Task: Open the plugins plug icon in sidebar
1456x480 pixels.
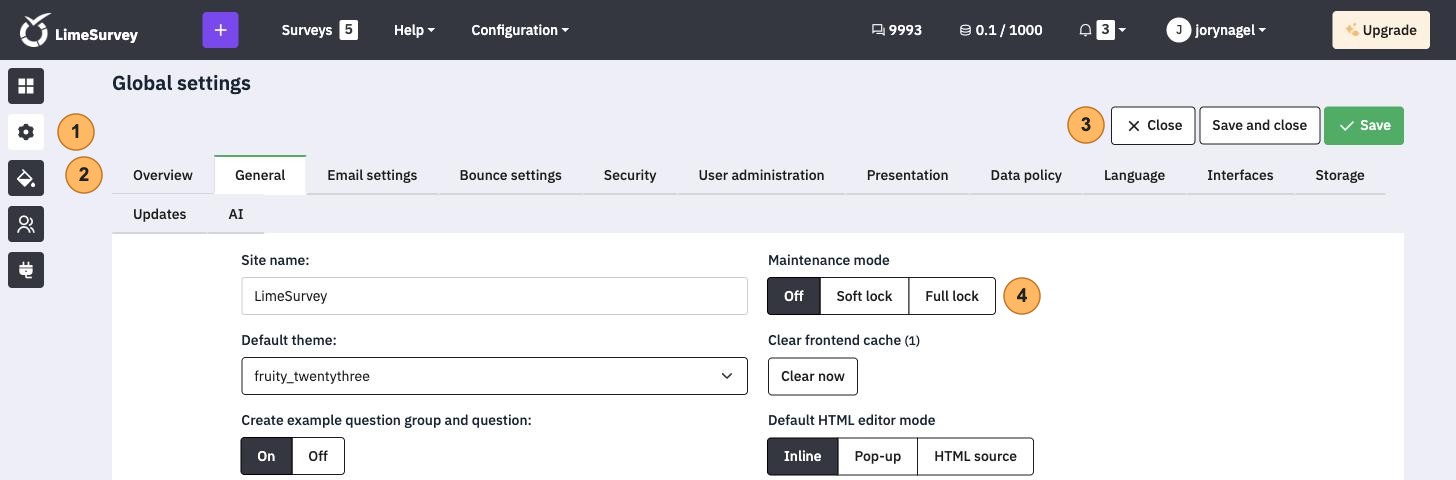Action: pos(26,270)
